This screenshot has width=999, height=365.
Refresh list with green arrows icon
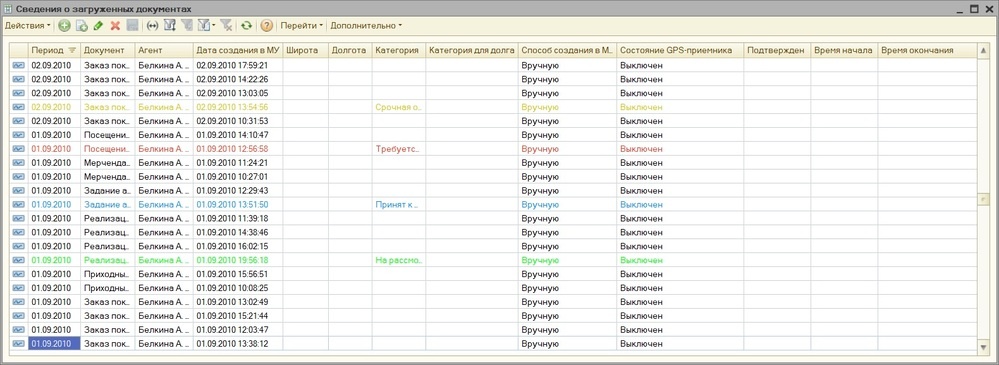(x=246, y=25)
